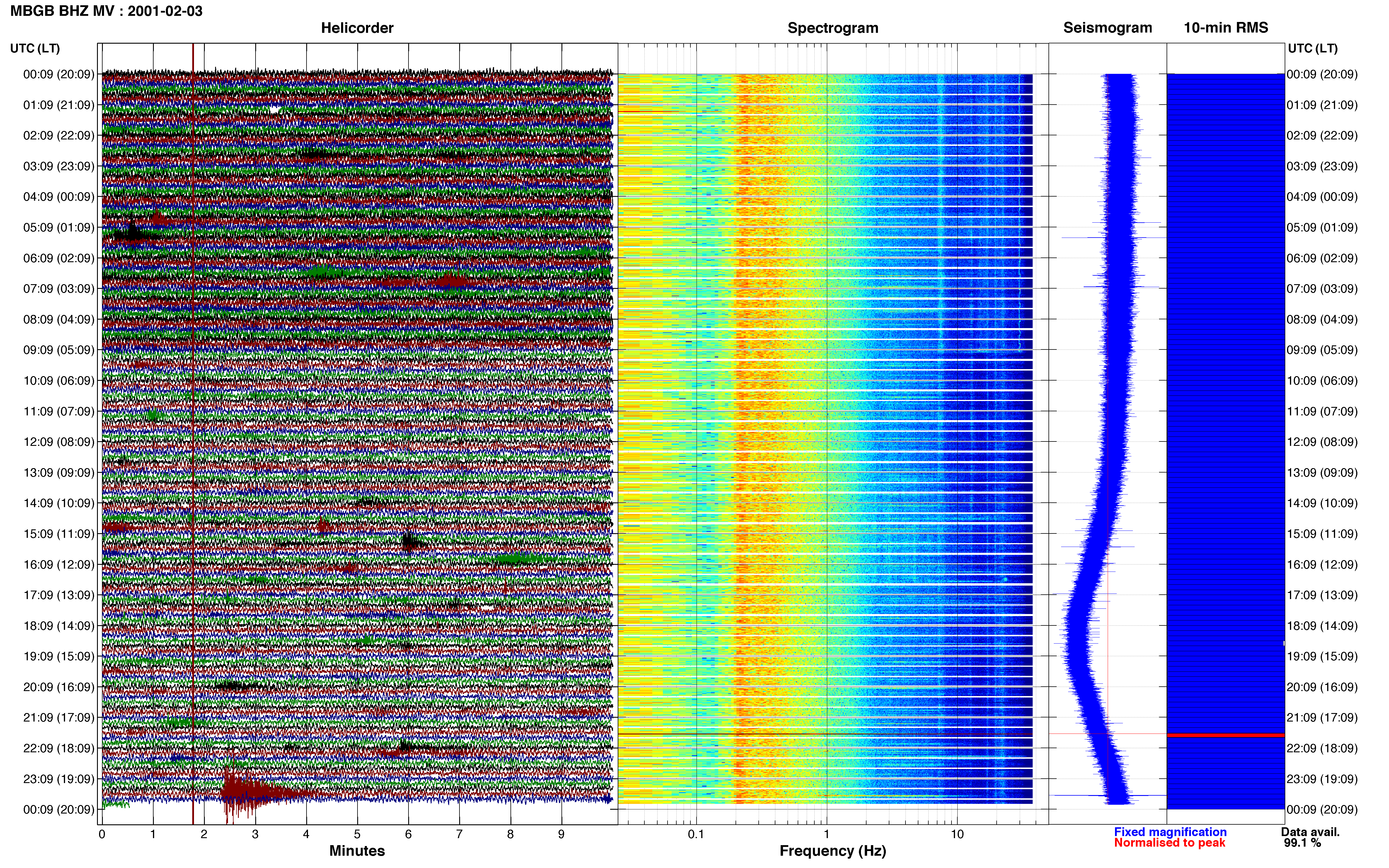1389x868 pixels.
Task: Select the Helicorder panel heading
Action: click(357, 28)
